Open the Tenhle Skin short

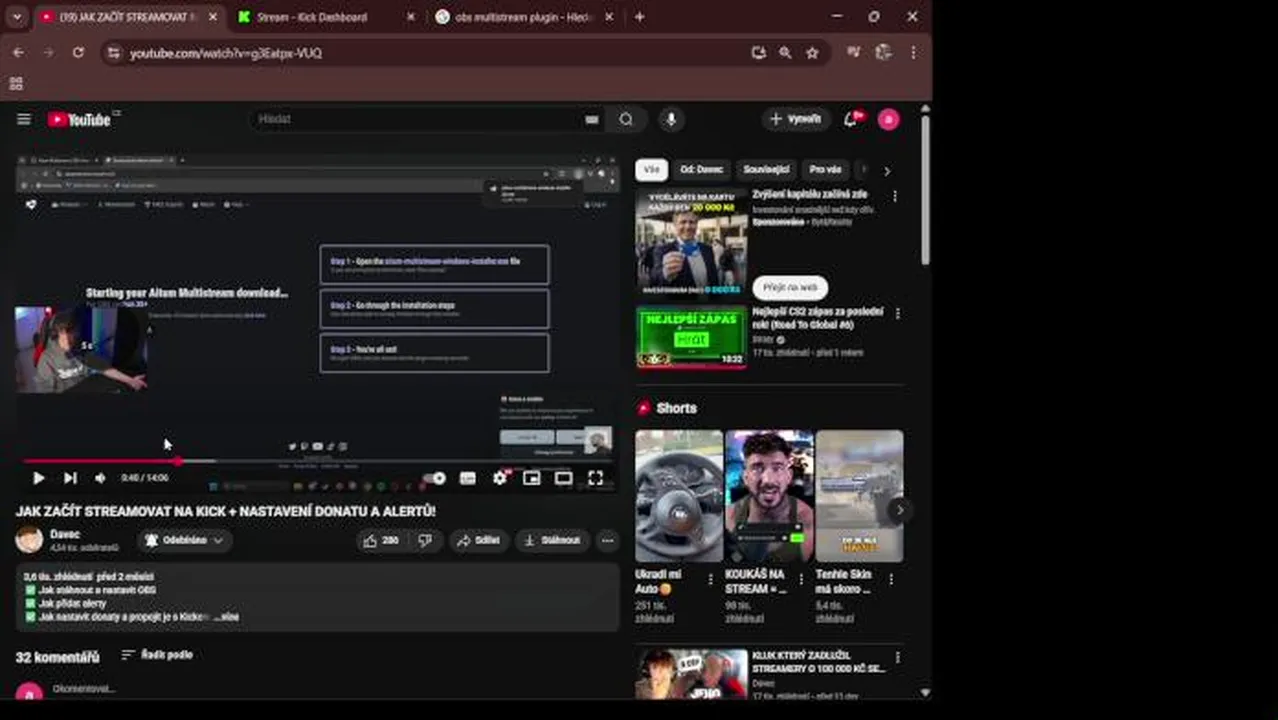click(859, 496)
